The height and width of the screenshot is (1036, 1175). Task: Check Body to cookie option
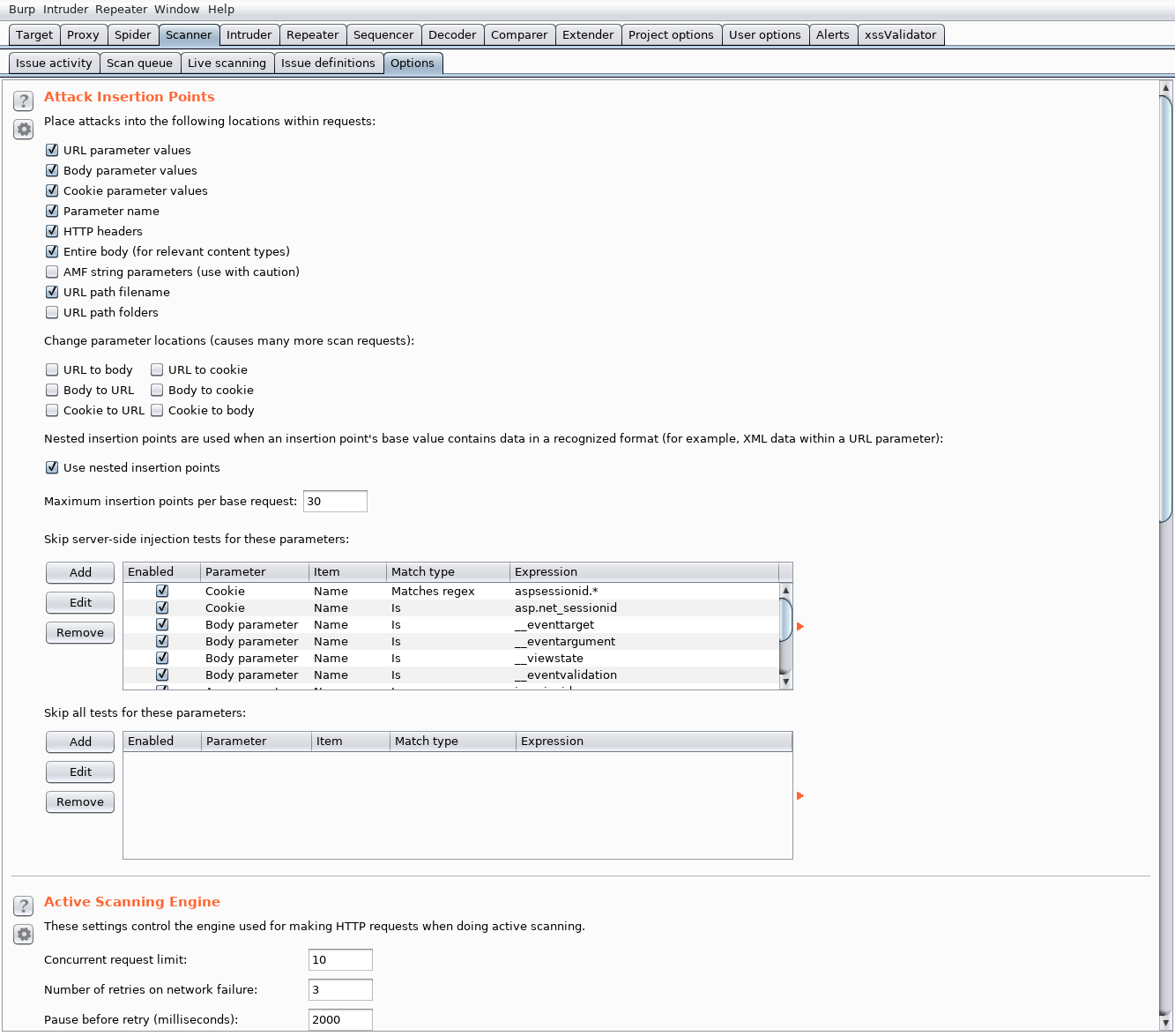(157, 391)
